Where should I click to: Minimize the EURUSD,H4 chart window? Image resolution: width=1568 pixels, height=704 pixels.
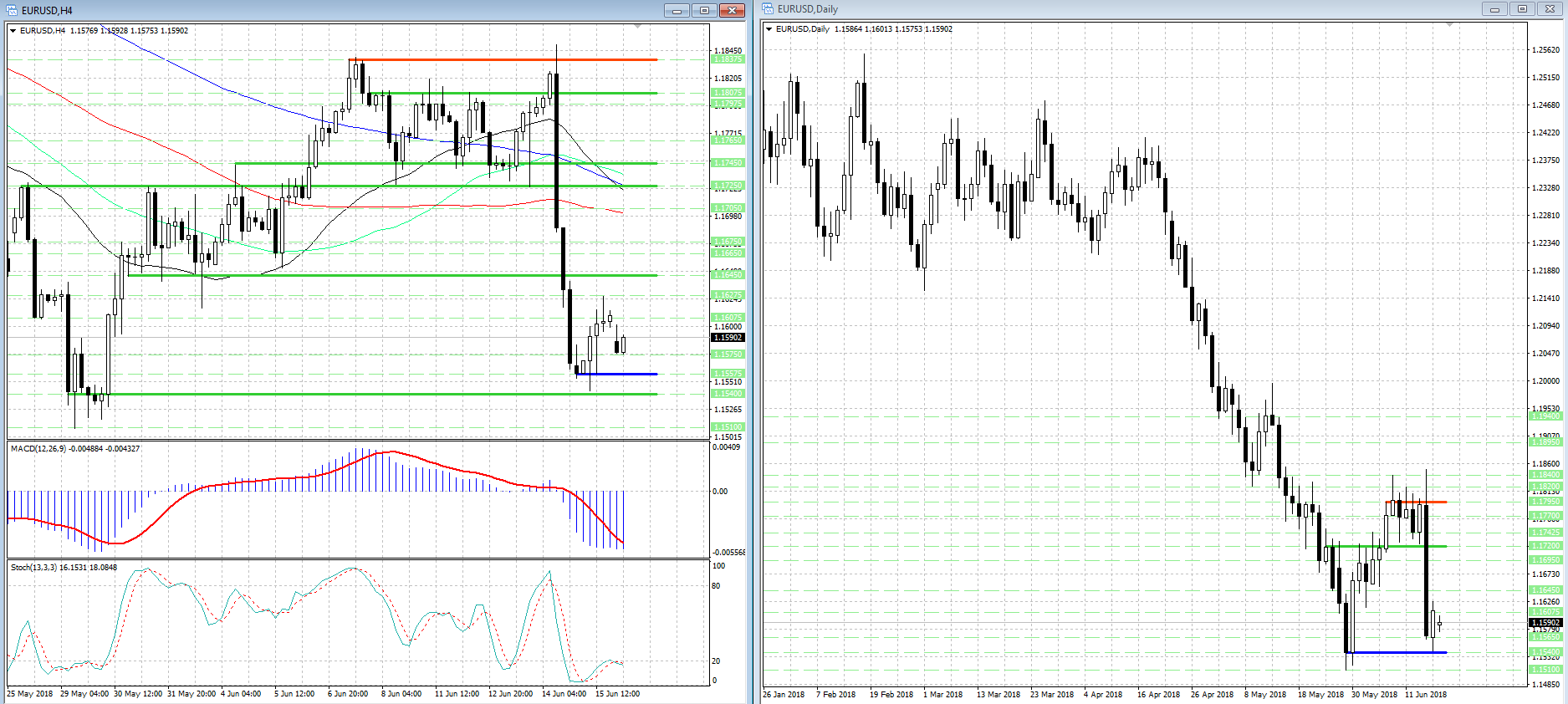coord(677,10)
